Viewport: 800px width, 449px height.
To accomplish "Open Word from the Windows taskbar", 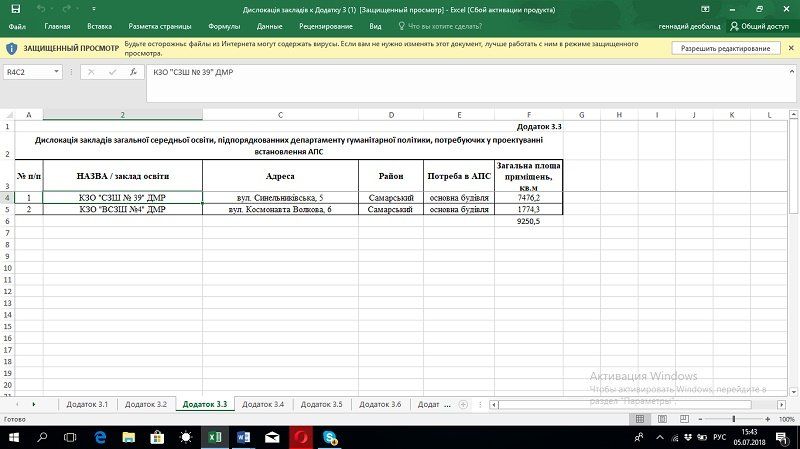I will click(x=243, y=437).
